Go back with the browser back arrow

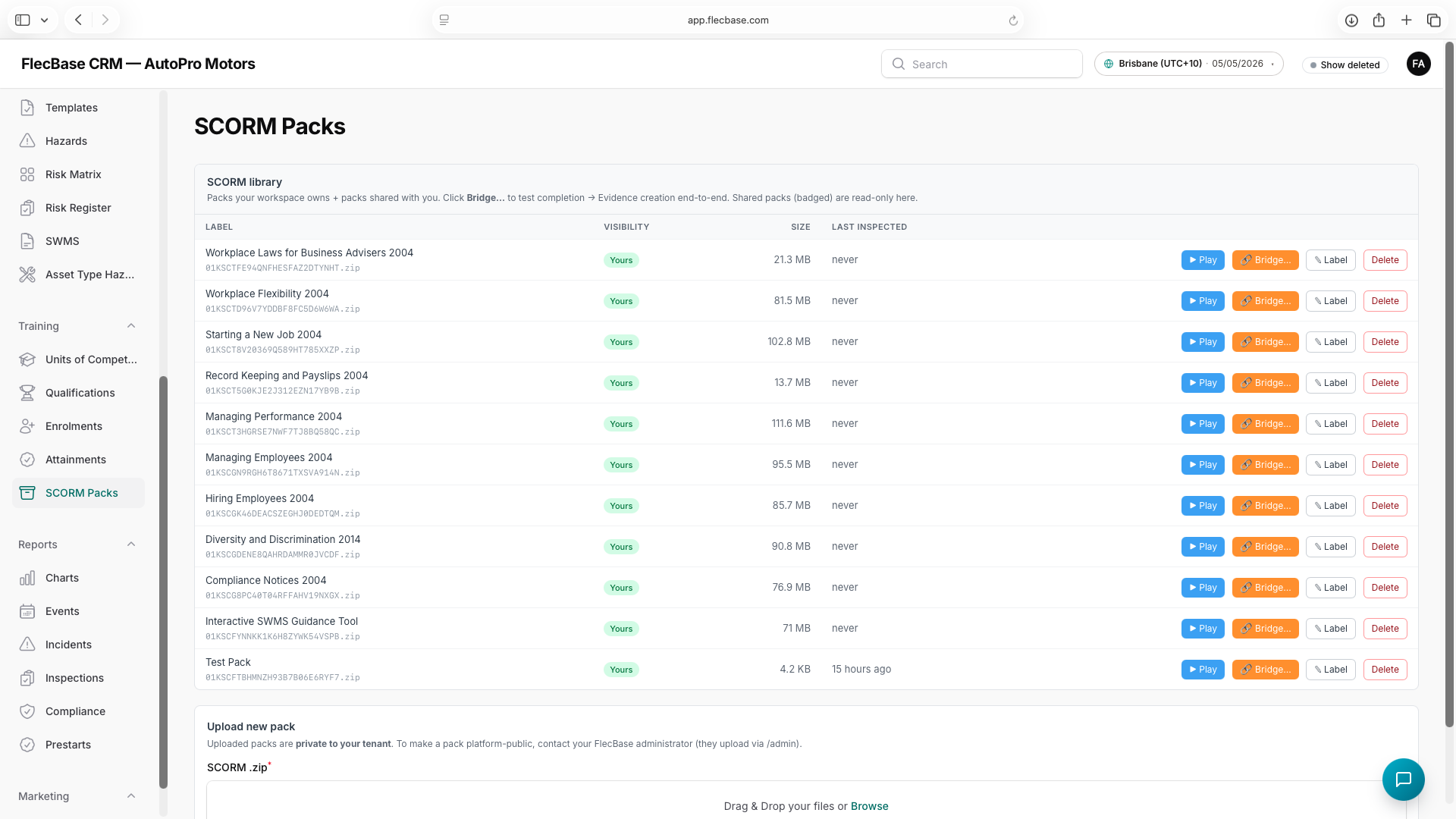tap(78, 20)
